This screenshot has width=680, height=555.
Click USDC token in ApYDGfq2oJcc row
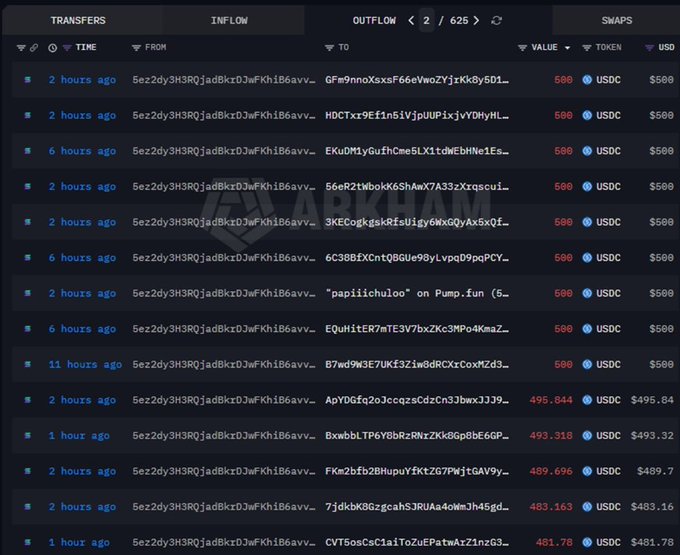[602, 400]
